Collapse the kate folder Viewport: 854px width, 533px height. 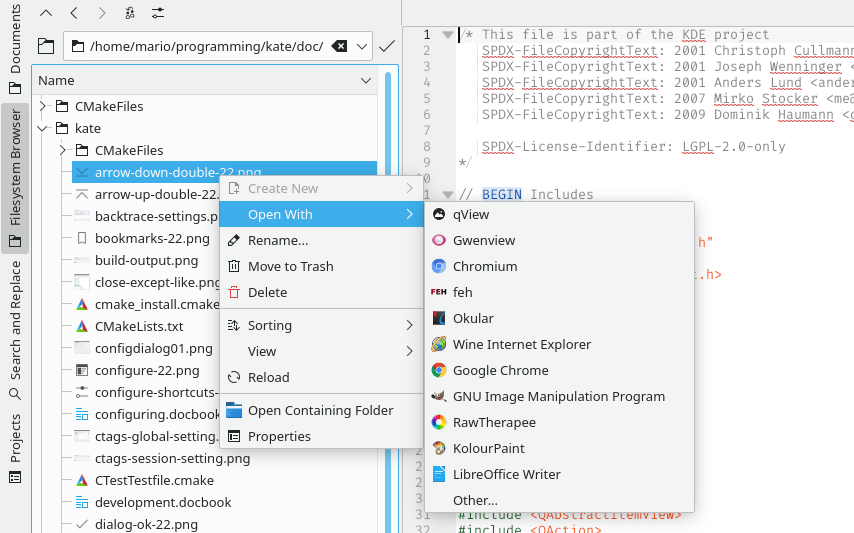43,128
